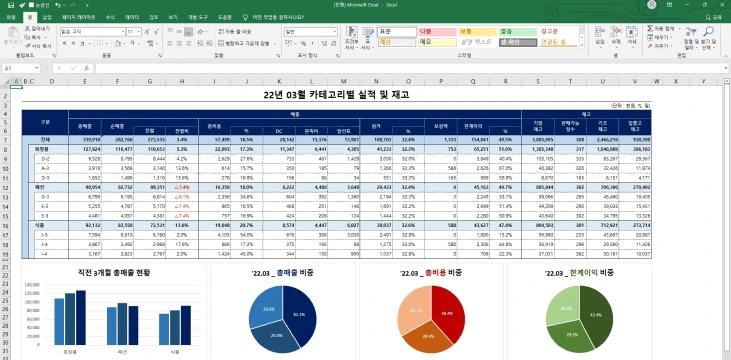Expand Merge & Center (병합하고 가운데 맞춤) options arrow
This screenshot has height=360, width=731.
point(275,43)
